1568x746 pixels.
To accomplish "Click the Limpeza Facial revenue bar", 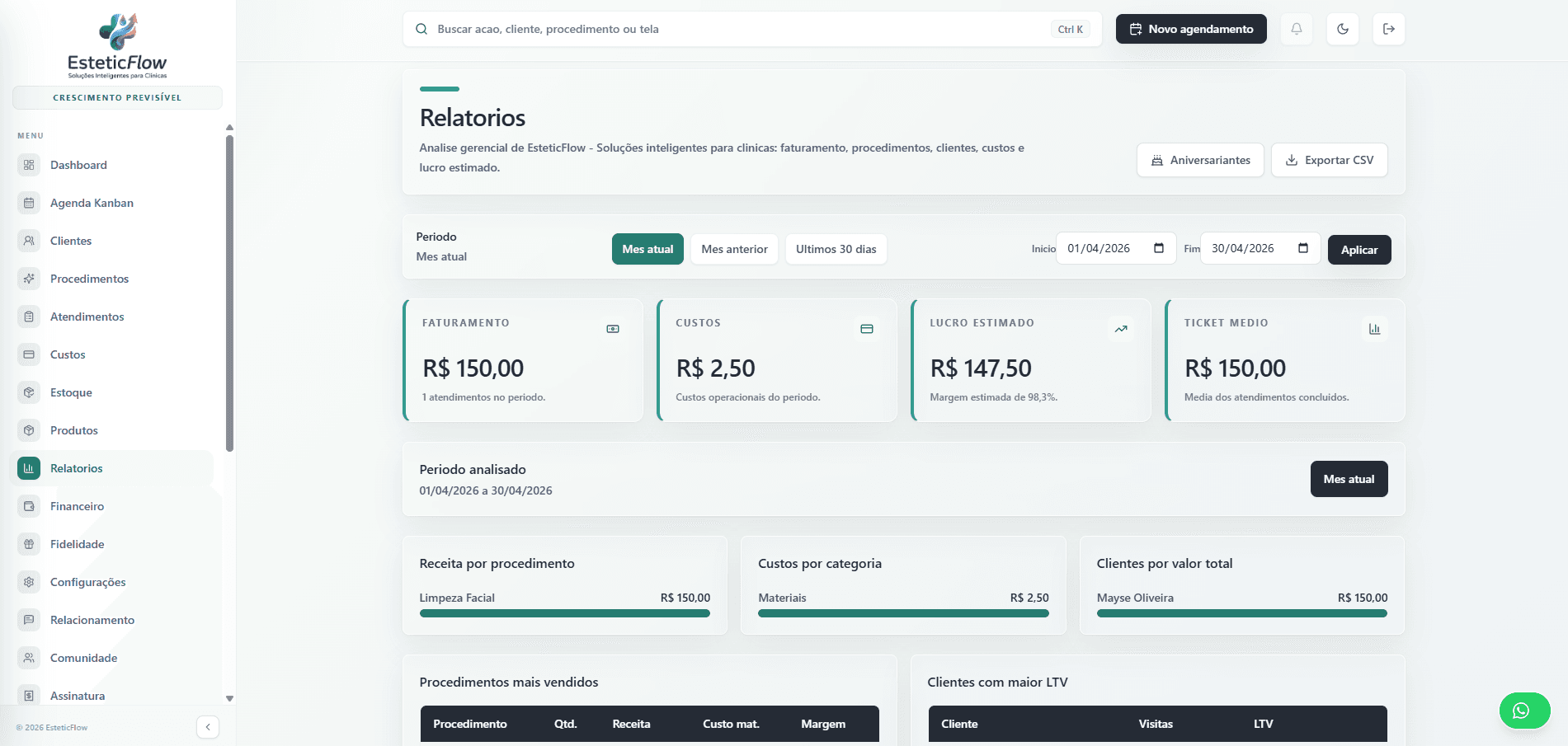I will pos(564,613).
